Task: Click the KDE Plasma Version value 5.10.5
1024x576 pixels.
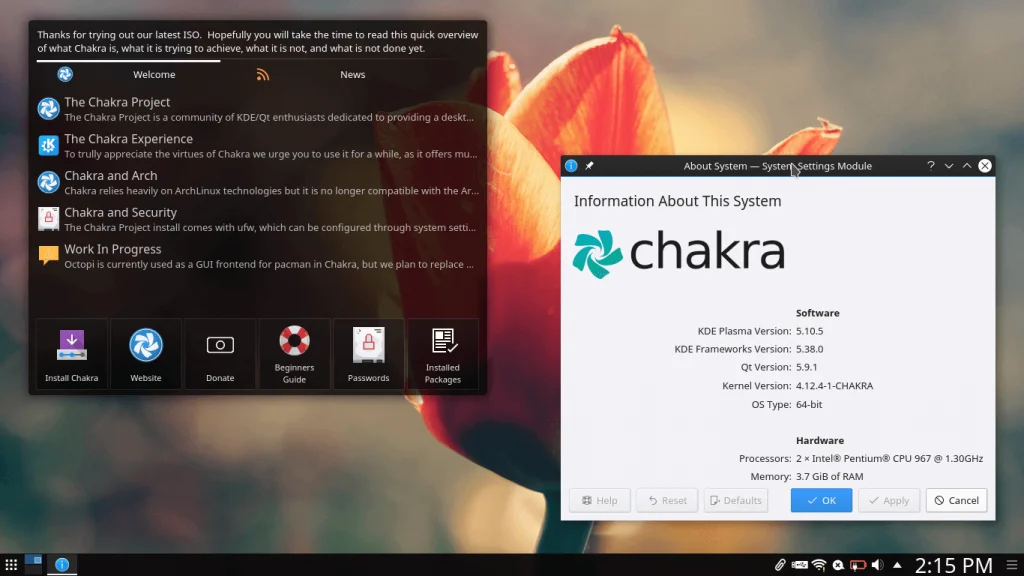Action: pos(809,331)
